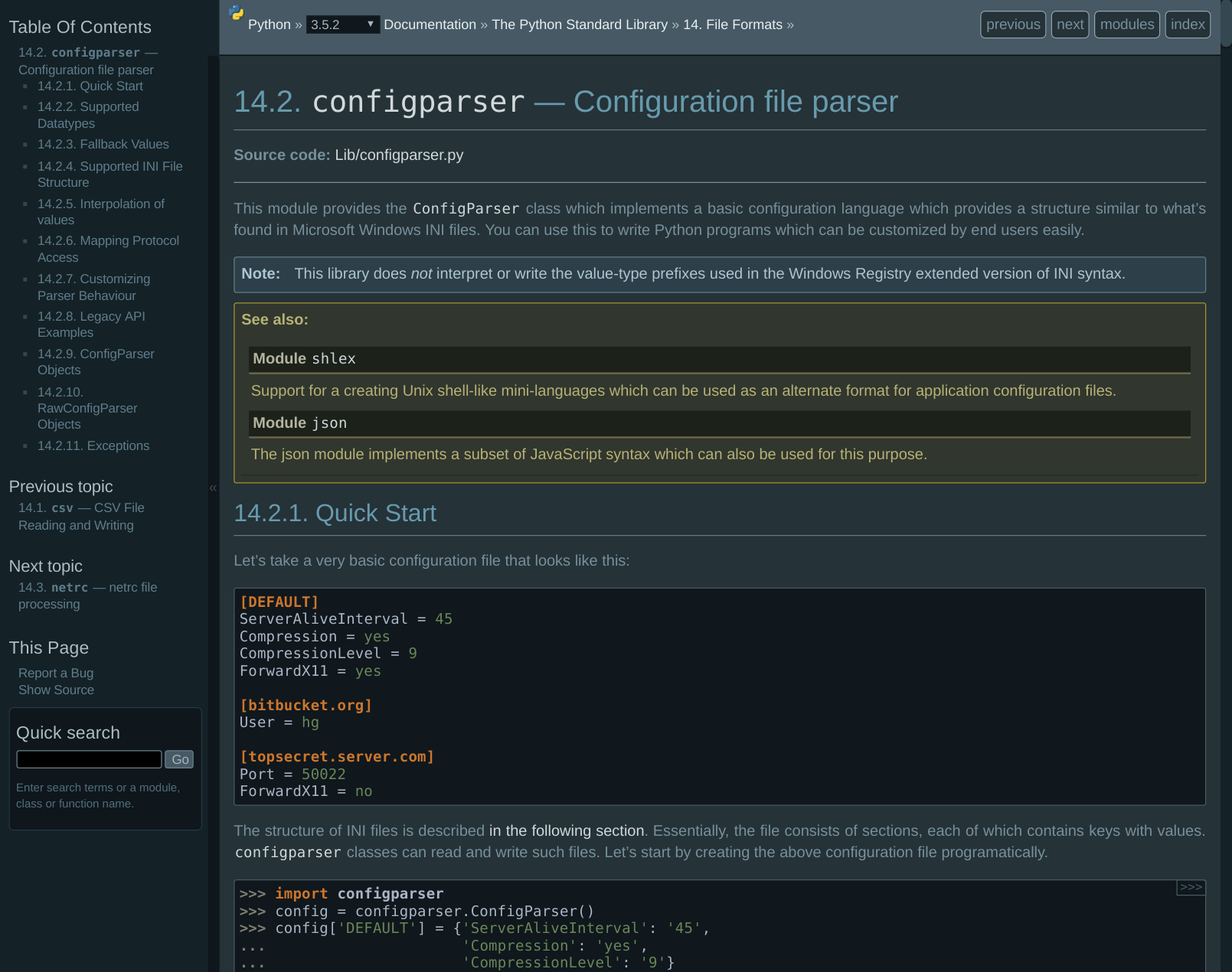Image resolution: width=1232 pixels, height=972 pixels.
Task: Open the Lib/configparser.py source link
Action: pos(399,155)
